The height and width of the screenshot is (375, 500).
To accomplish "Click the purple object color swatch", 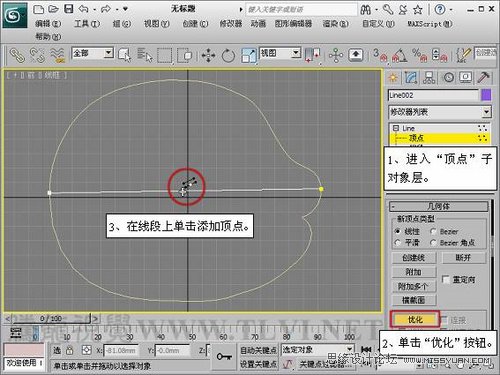I will coord(486,95).
